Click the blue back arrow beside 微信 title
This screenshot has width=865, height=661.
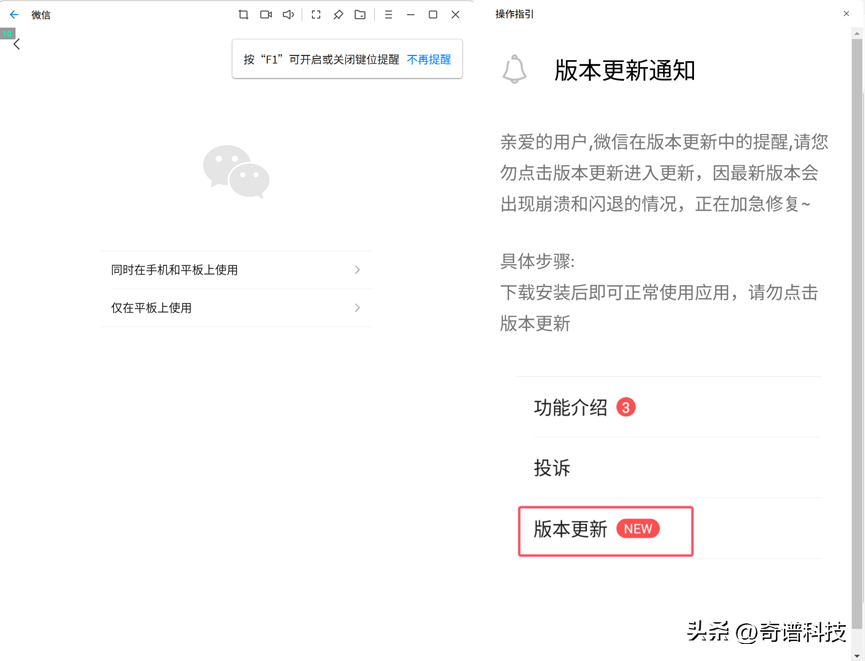pos(14,15)
